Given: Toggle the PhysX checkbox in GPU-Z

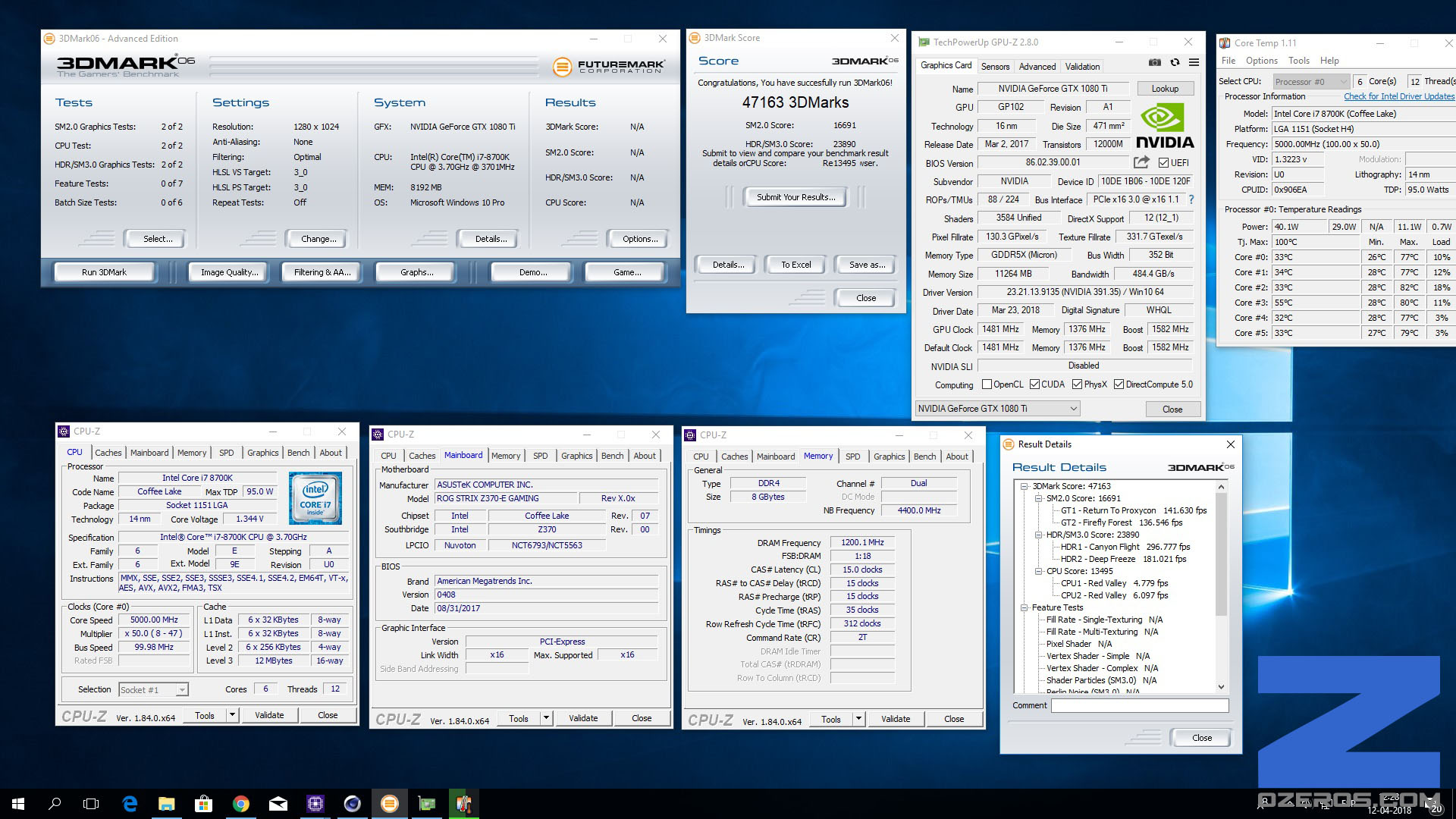Looking at the screenshot, I should click(1077, 384).
